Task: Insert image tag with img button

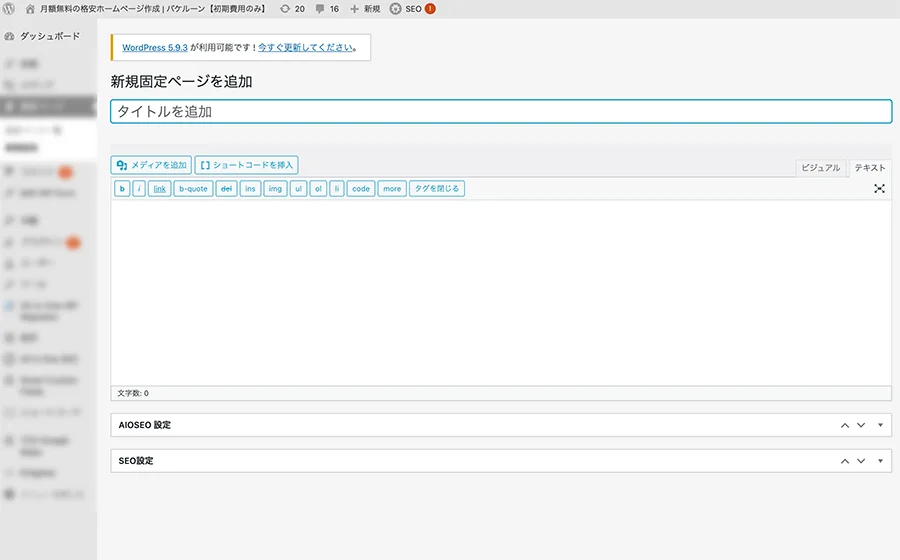Action: point(276,189)
